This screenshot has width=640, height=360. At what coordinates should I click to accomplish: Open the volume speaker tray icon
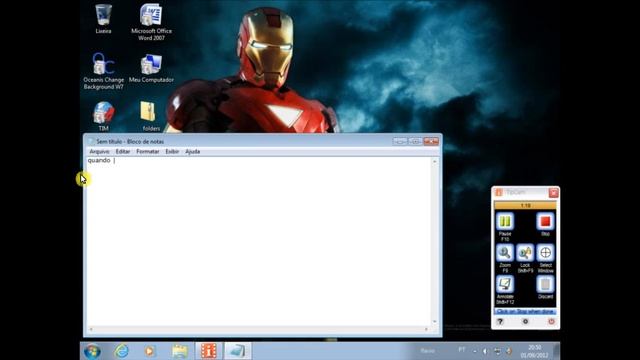coord(485,351)
